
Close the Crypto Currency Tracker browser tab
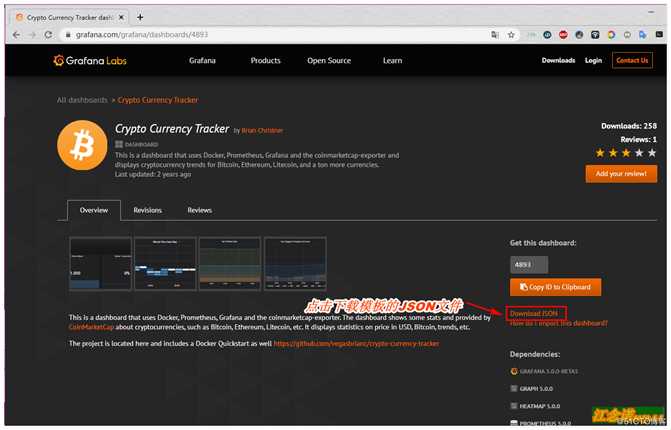point(121,17)
